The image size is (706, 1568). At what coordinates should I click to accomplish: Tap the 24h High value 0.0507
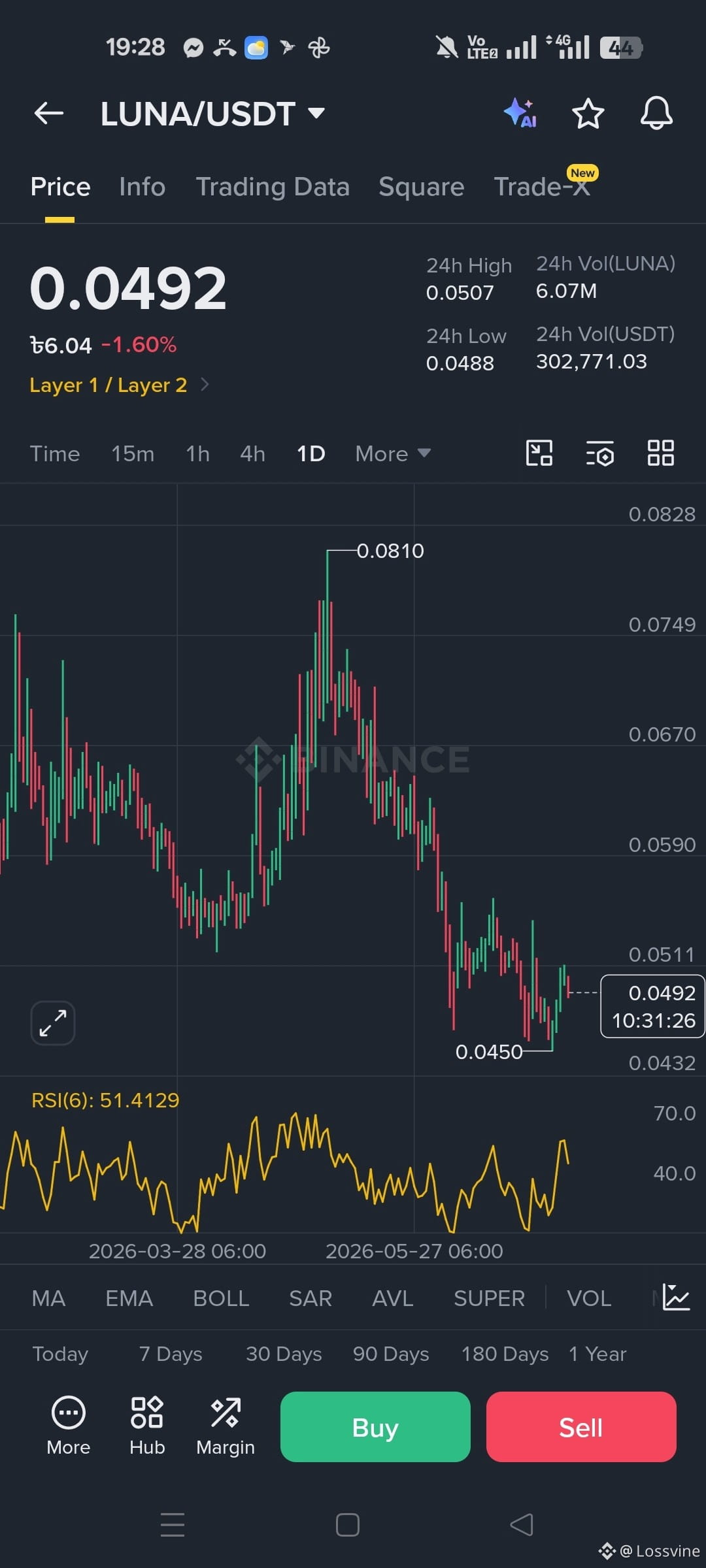click(460, 293)
